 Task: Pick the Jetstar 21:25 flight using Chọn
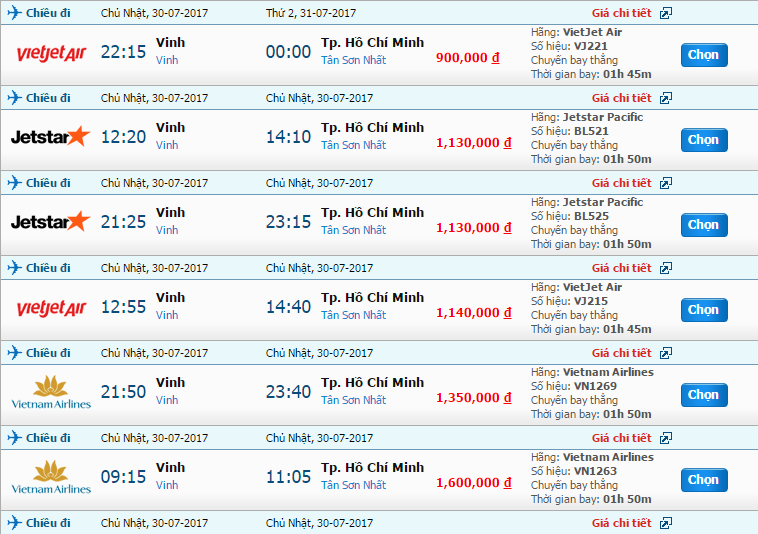click(704, 225)
